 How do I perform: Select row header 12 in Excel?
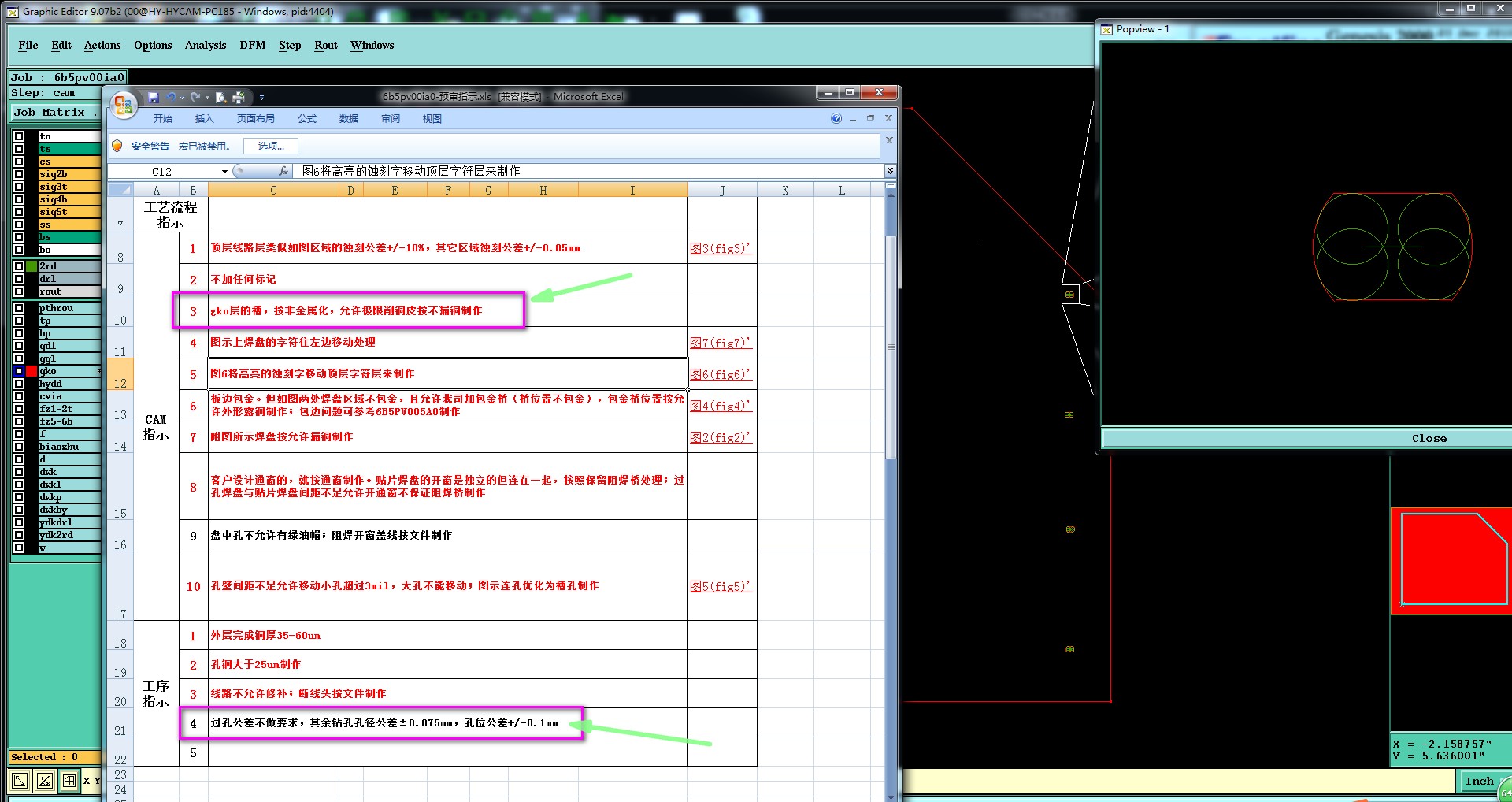[120, 374]
